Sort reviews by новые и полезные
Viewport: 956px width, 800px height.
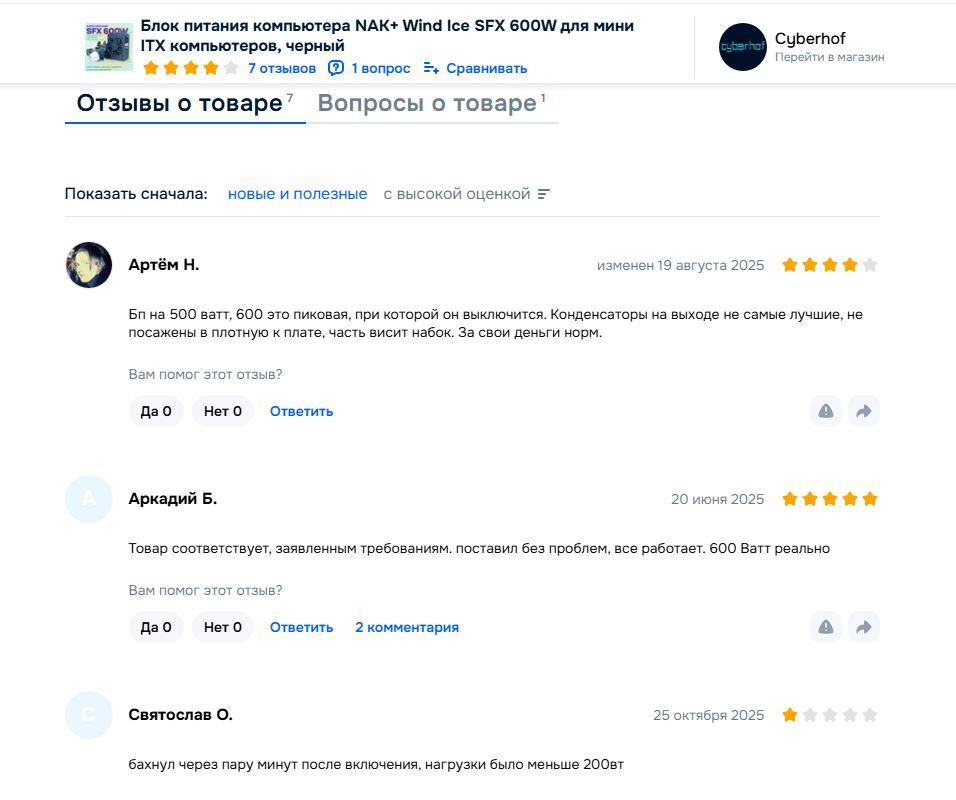297,194
